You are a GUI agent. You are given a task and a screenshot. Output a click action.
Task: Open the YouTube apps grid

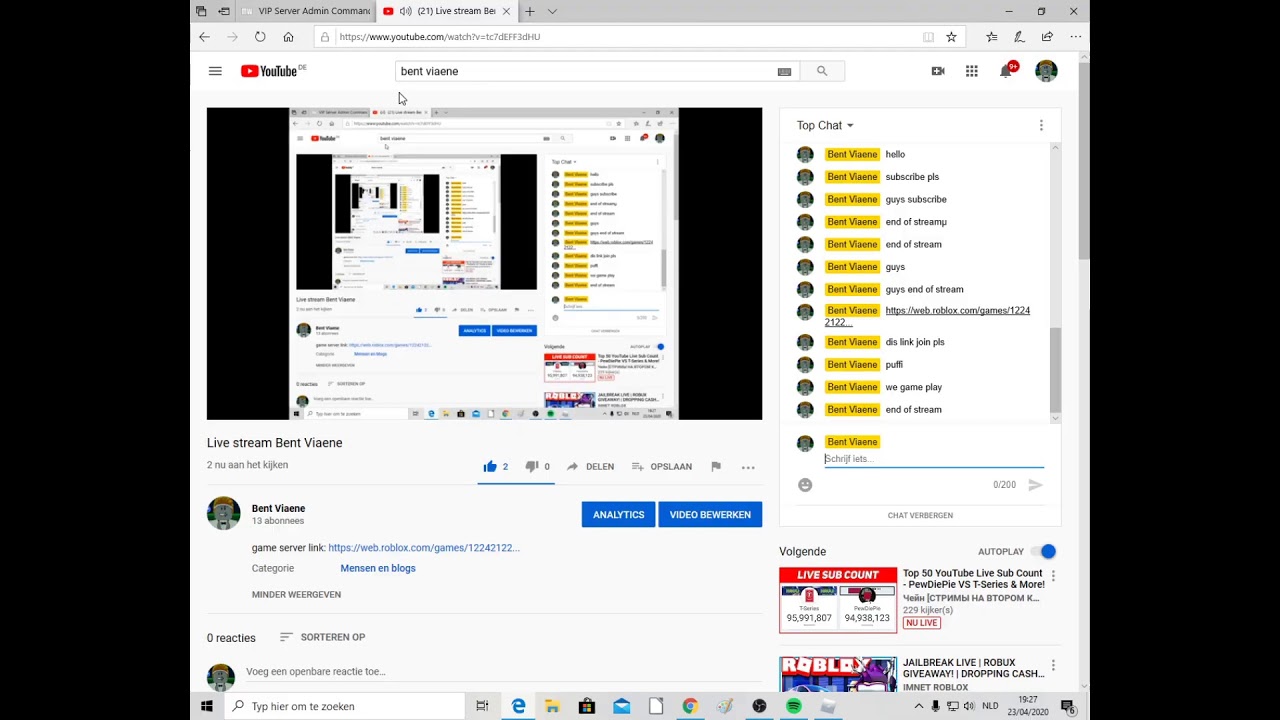tap(971, 71)
